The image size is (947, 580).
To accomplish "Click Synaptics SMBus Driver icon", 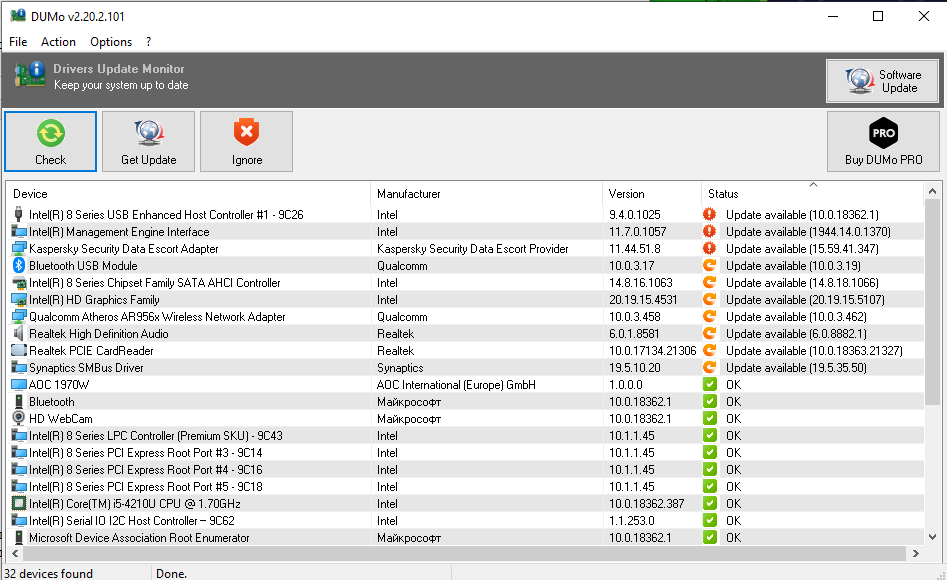I will (x=19, y=367).
